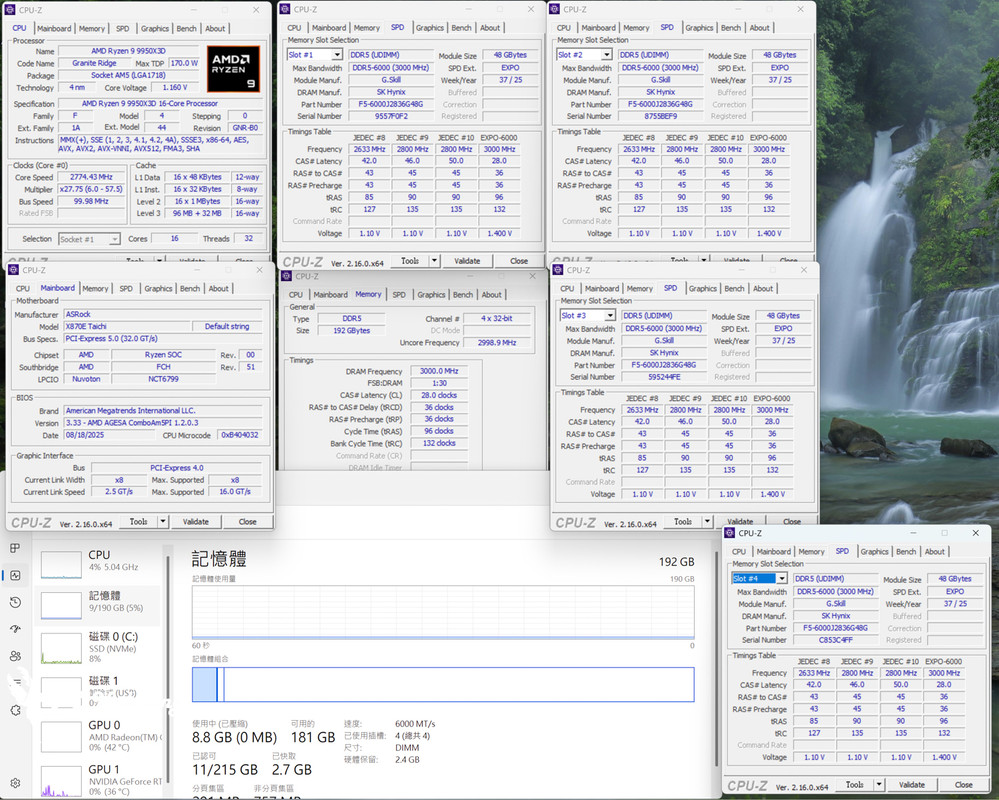Click Validate in Mainboard window
This screenshot has width=999, height=800.
coord(196,522)
